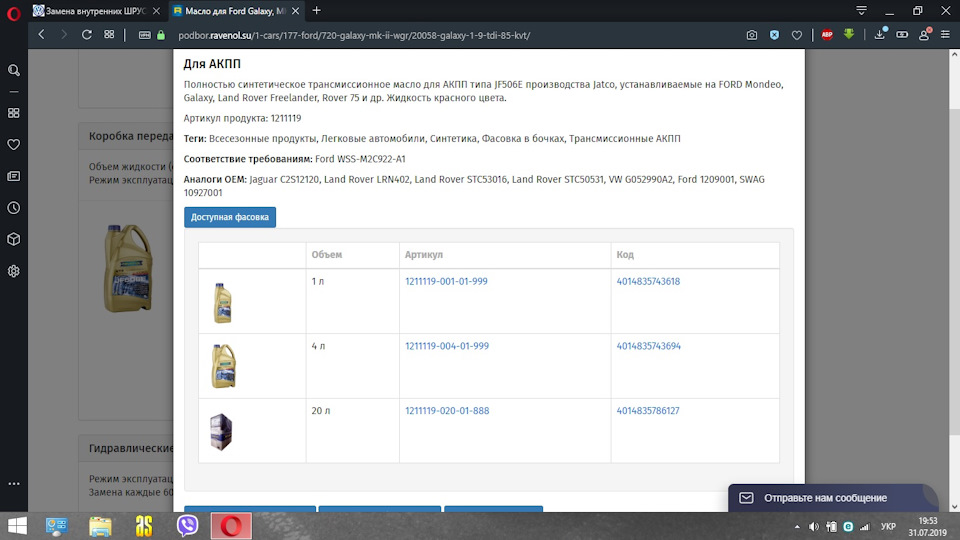Viewport: 960px width, 540px height.
Task: Open article link 1211119-004-01-999
Action: coord(447,346)
